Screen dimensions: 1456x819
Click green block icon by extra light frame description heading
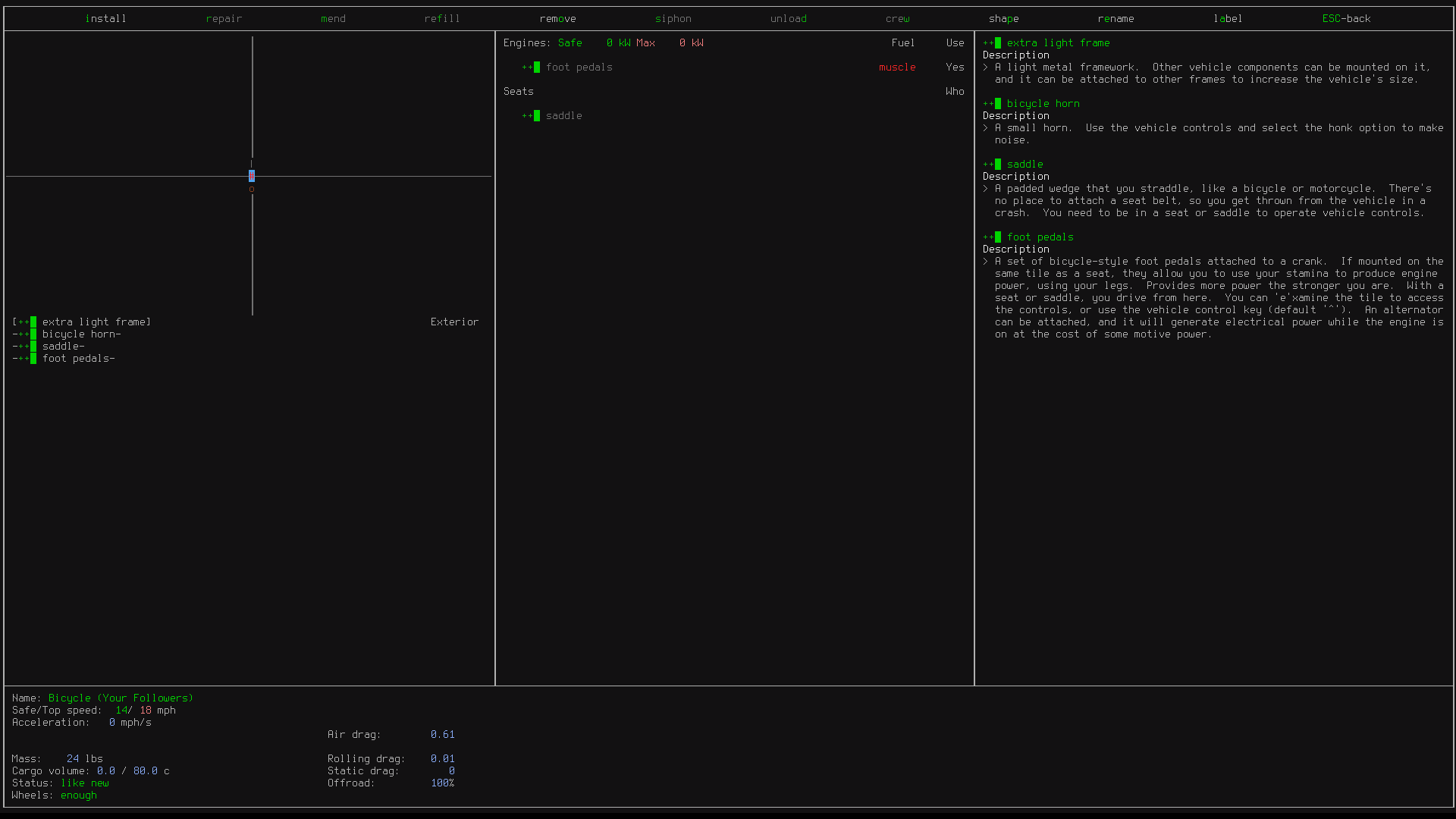[998, 43]
